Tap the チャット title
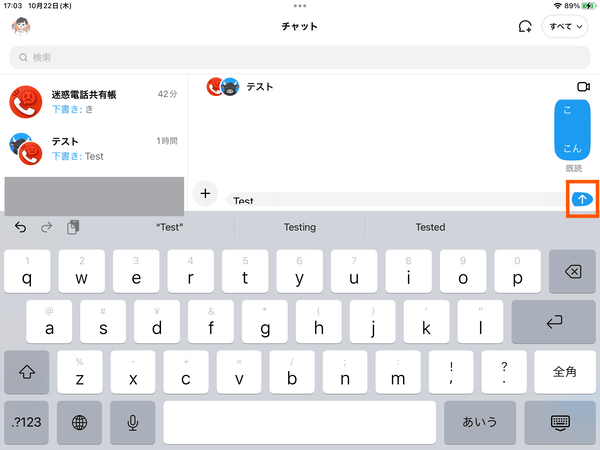 pos(299,26)
